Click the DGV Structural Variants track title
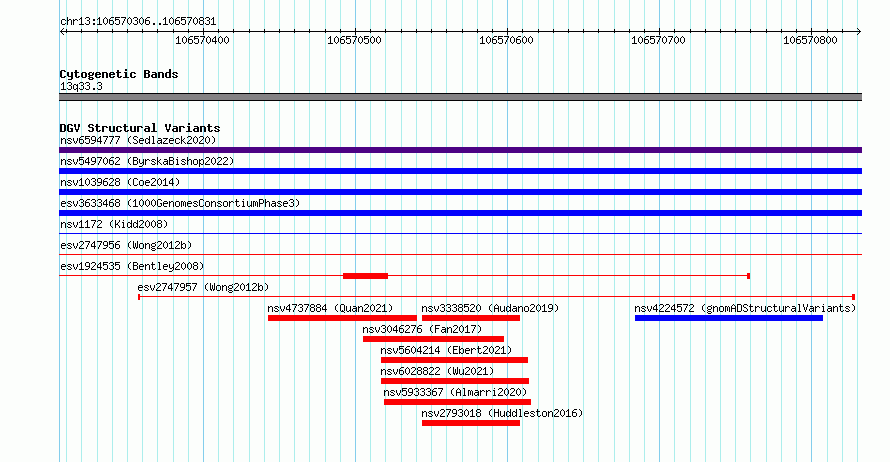 coord(140,128)
